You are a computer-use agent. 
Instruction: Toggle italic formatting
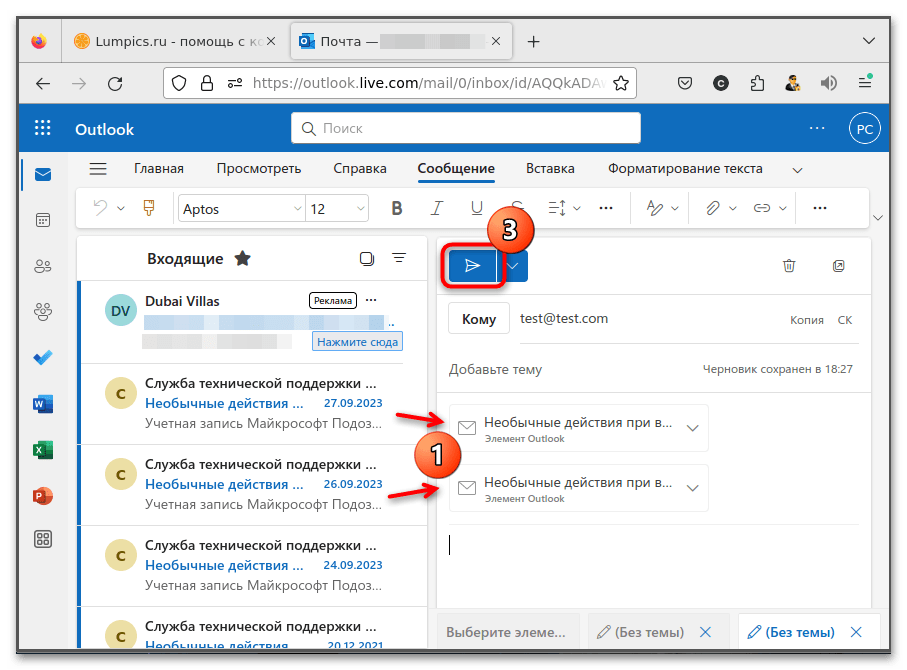click(x=437, y=208)
